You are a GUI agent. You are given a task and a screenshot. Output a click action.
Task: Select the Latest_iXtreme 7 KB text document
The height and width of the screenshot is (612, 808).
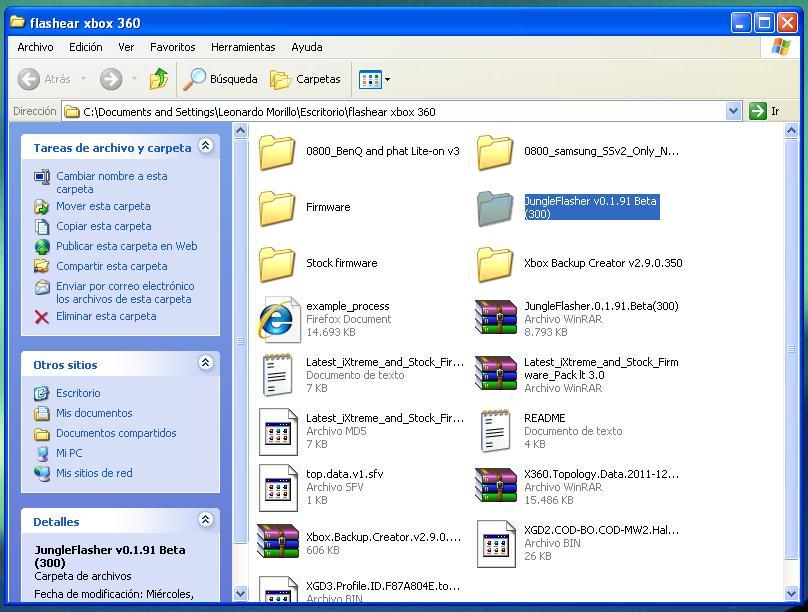361,375
